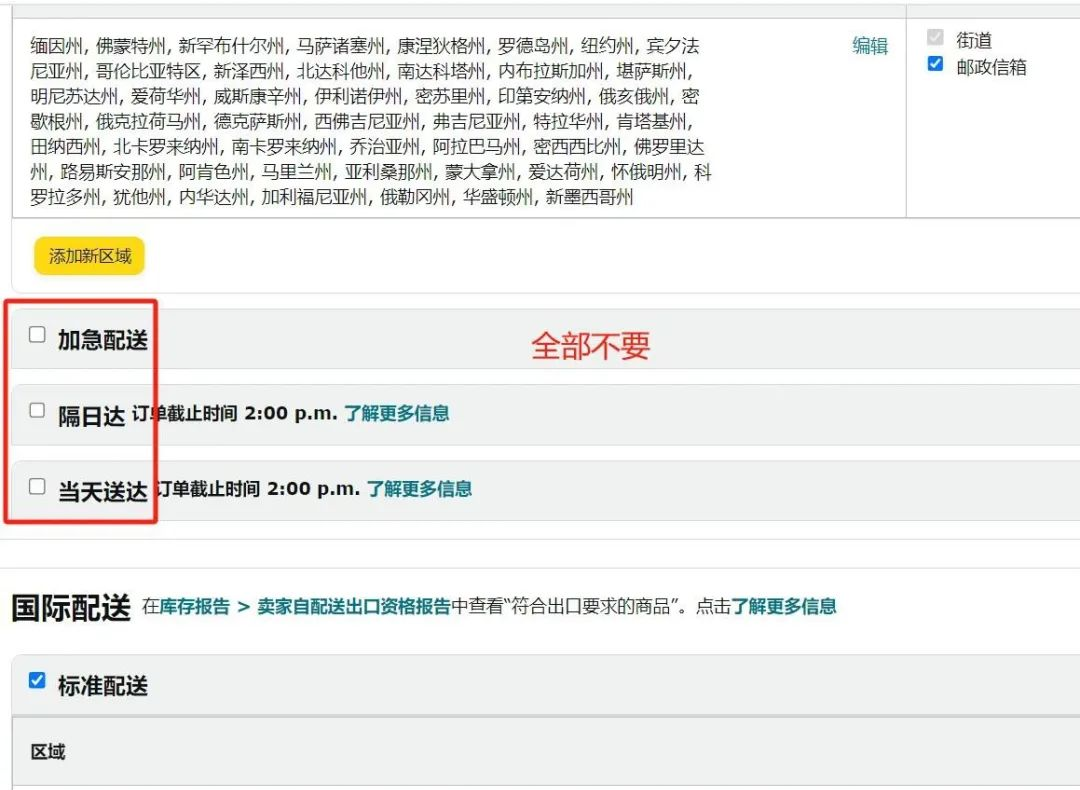Click the 缅因州 entry in the states list

[x=56, y=46]
